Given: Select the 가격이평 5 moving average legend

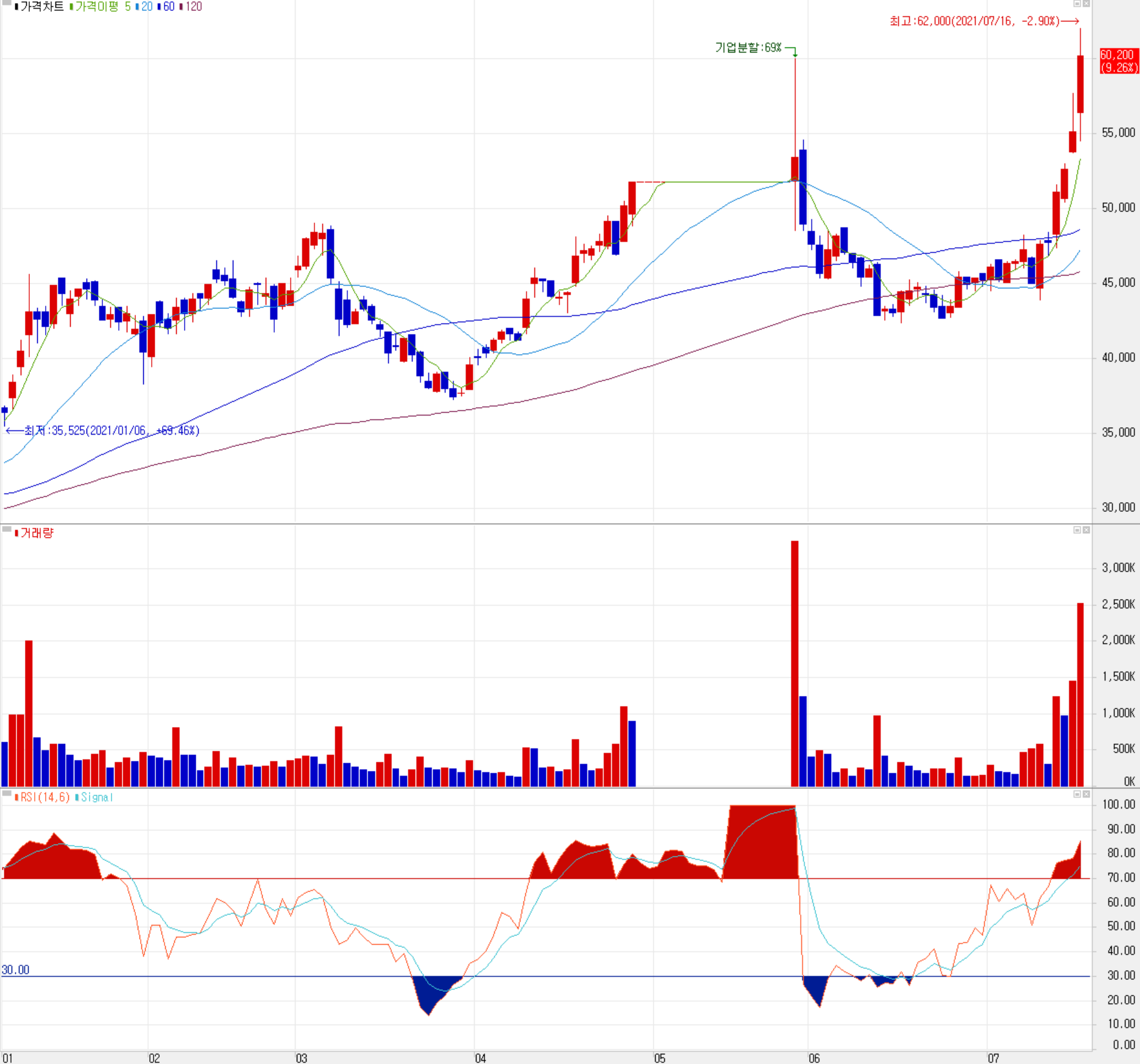Looking at the screenshot, I should 102,7.
